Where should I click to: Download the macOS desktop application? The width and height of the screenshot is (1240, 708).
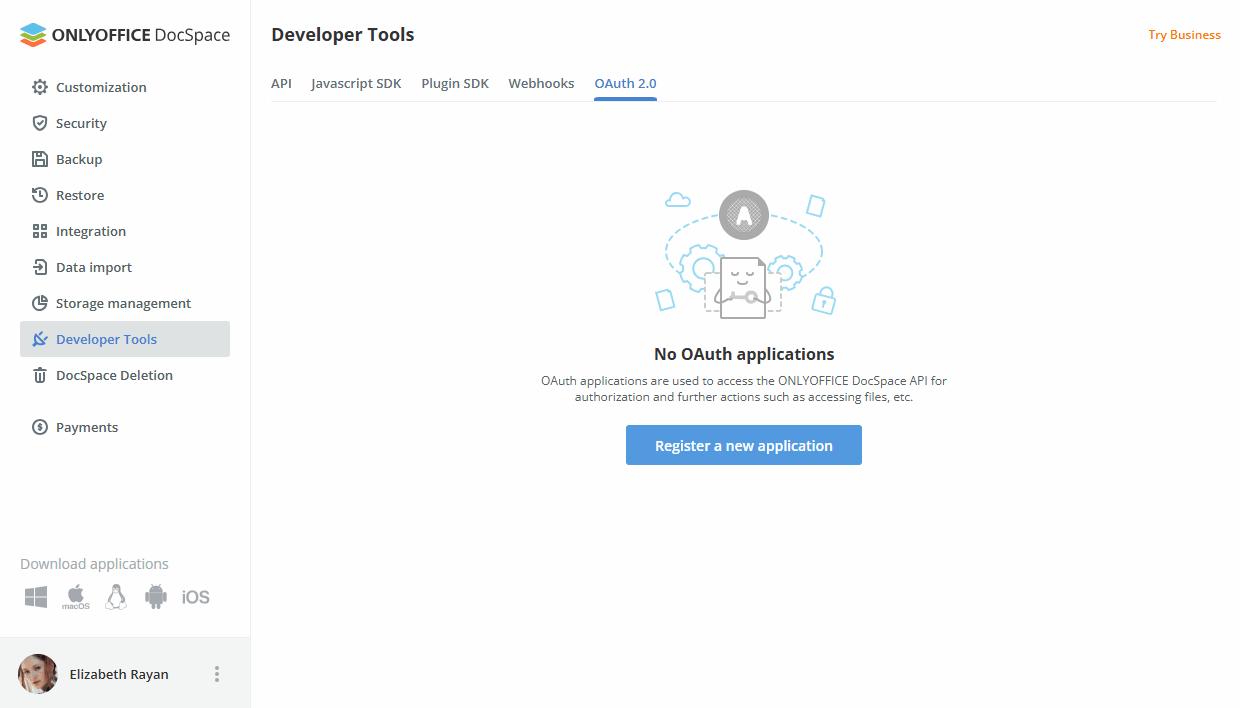pyautogui.click(x=76, y=597)
